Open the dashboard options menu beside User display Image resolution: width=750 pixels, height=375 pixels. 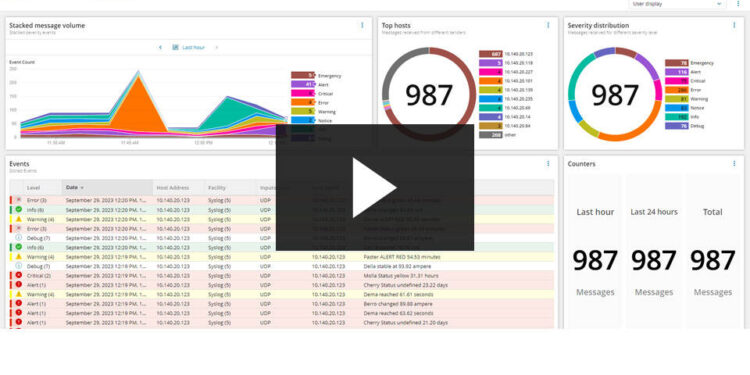pos(738,4)
